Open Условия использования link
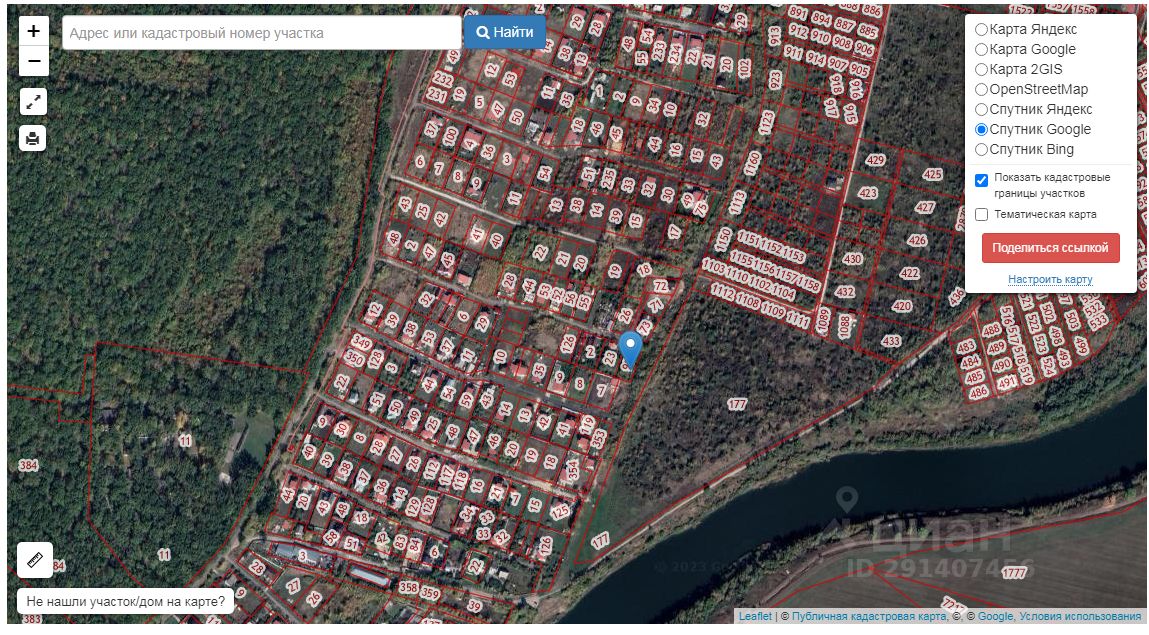 coord(1080,617)
